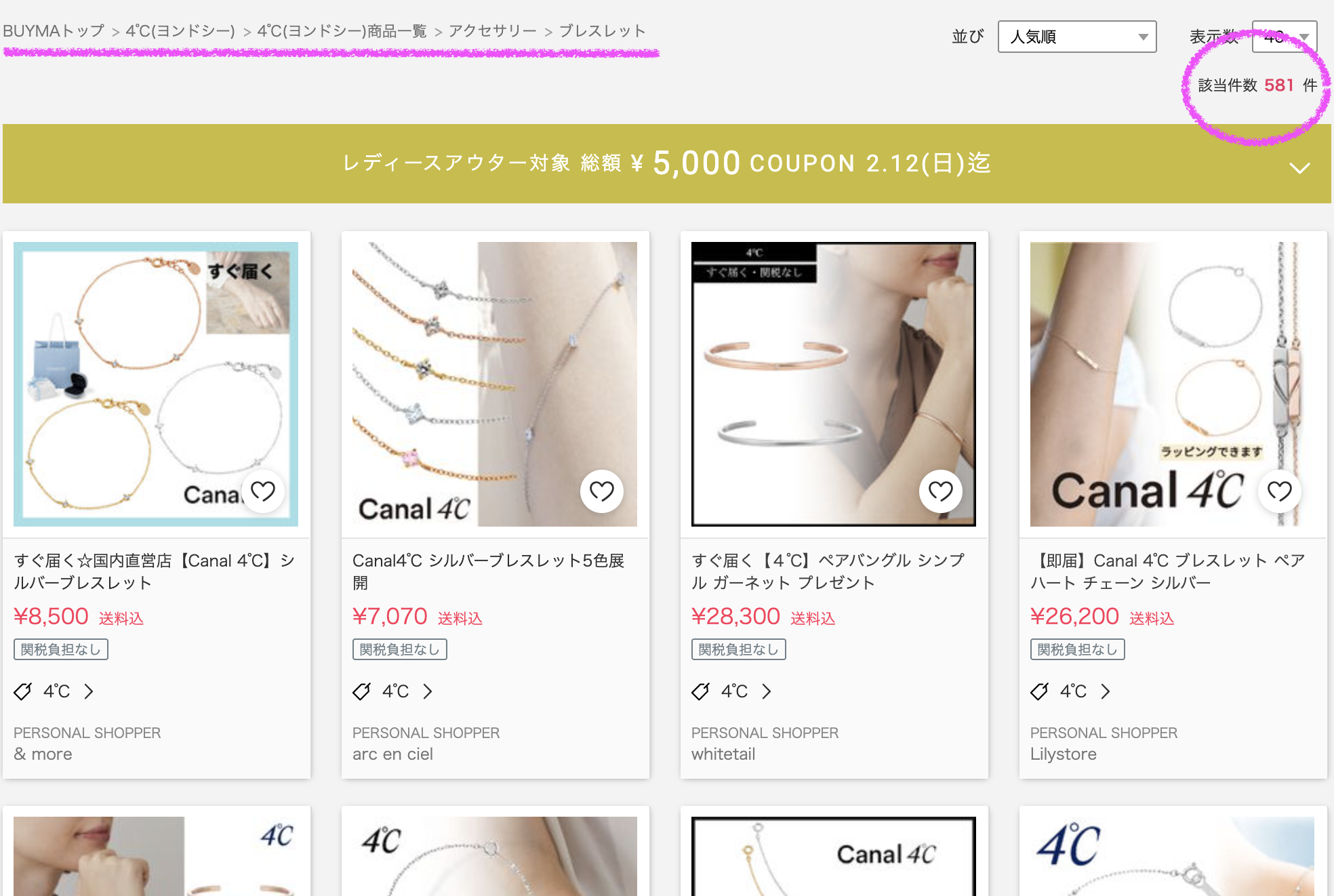The width and height of the screenshot is (1334, 896).
Task: Open shopper arc en ciel link
Action: pos(392,754)
